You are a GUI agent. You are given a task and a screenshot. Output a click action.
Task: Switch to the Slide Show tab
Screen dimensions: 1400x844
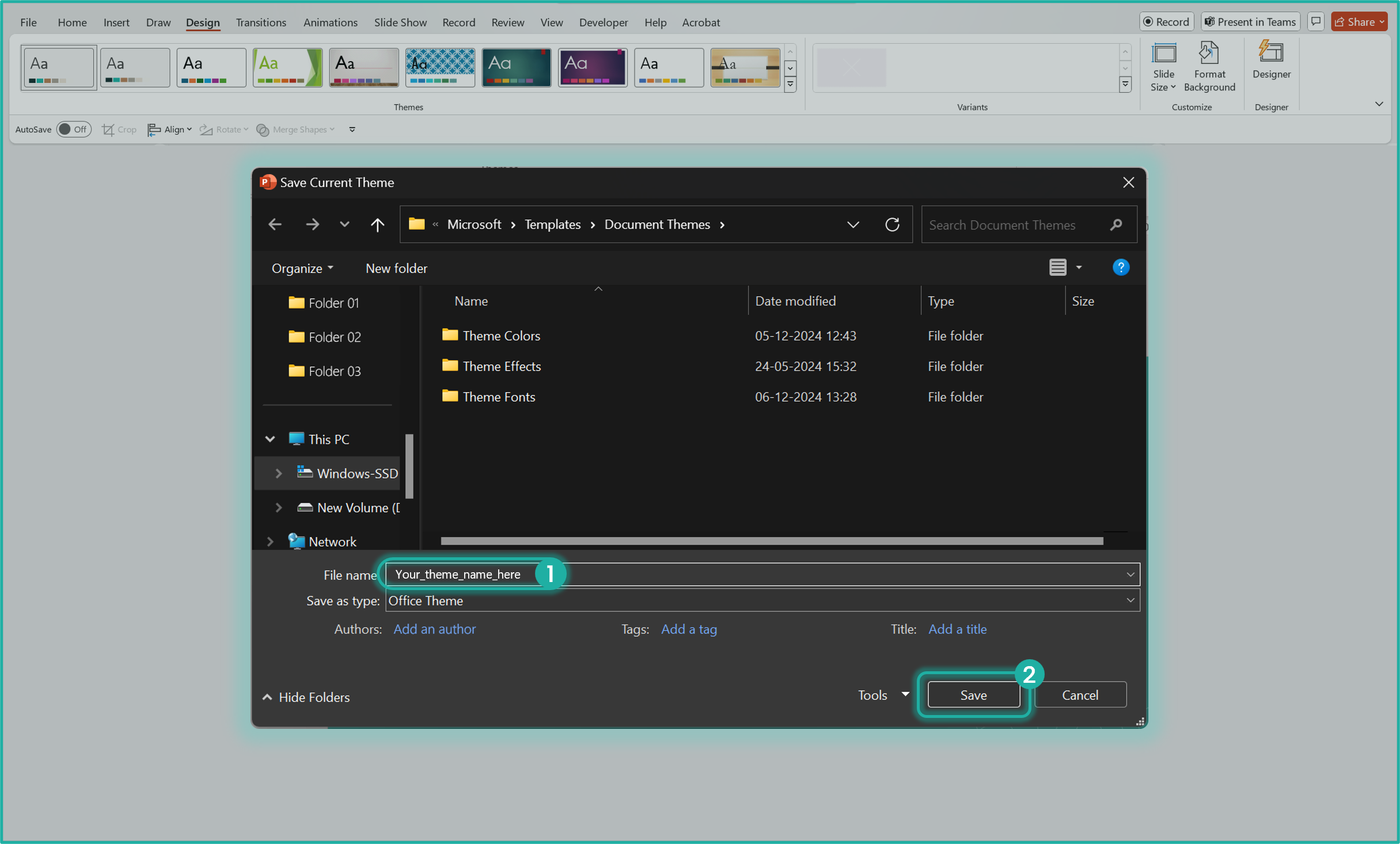click(400, 22)
